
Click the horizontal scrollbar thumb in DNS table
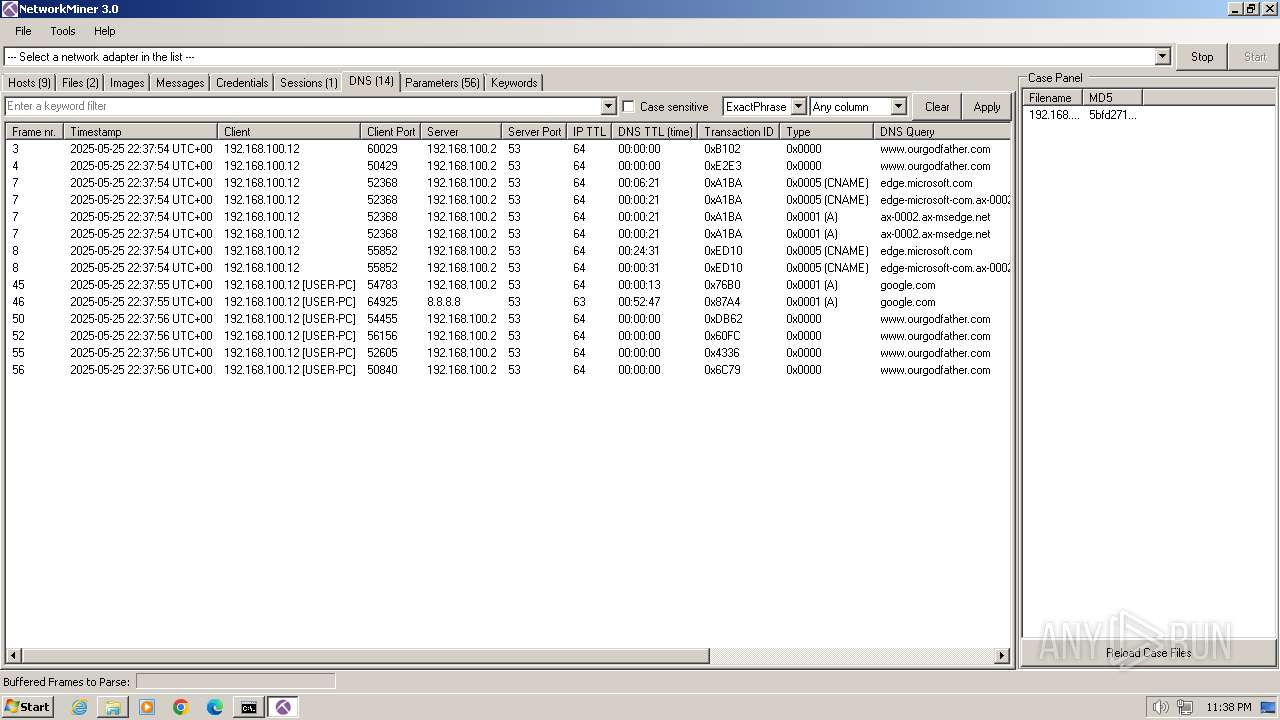[364, 656]
